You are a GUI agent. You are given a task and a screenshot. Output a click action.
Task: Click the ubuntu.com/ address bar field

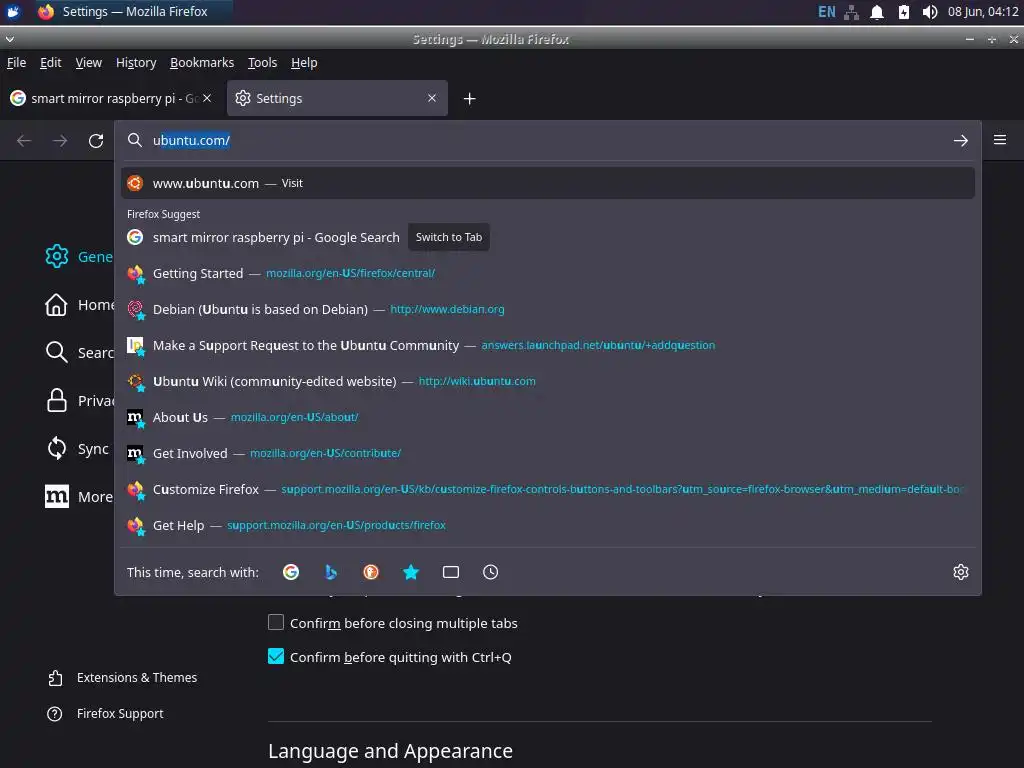(549, 140)
